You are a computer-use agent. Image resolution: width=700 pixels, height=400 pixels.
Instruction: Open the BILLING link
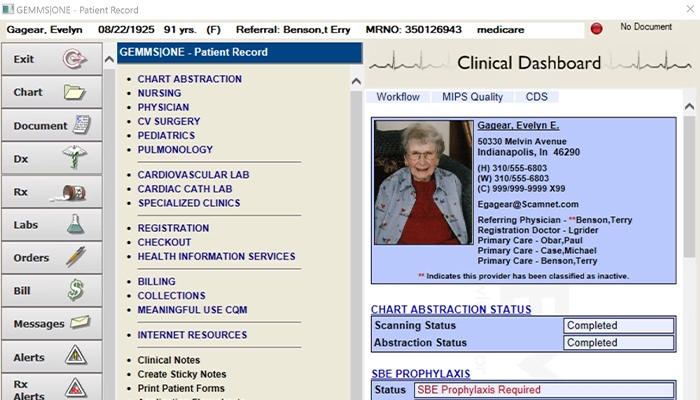[x=156, y=282]
